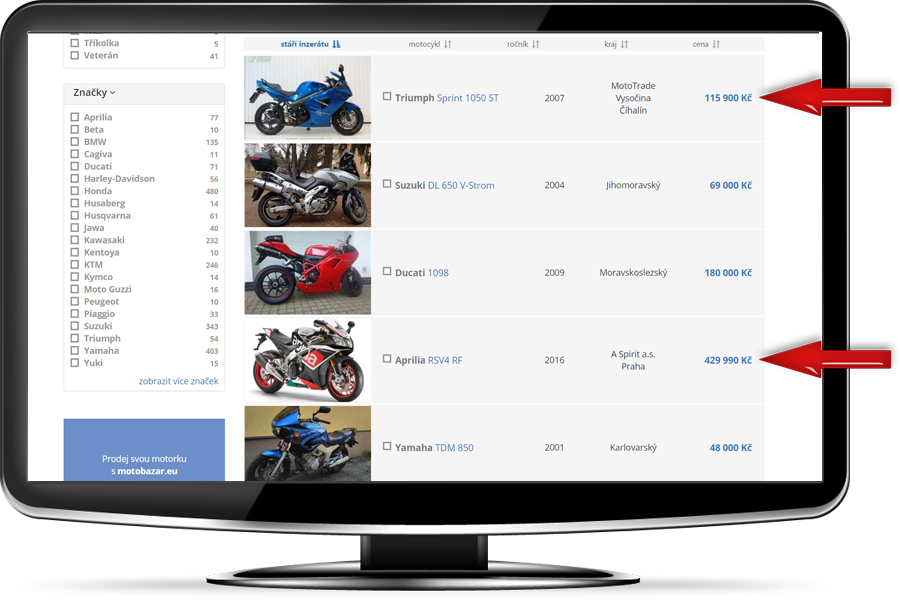This screenshot has width=900, height=600.
Task: Click the MotoTrade Vysočina Číhalín seller text
Action: (x=633, y=98)
